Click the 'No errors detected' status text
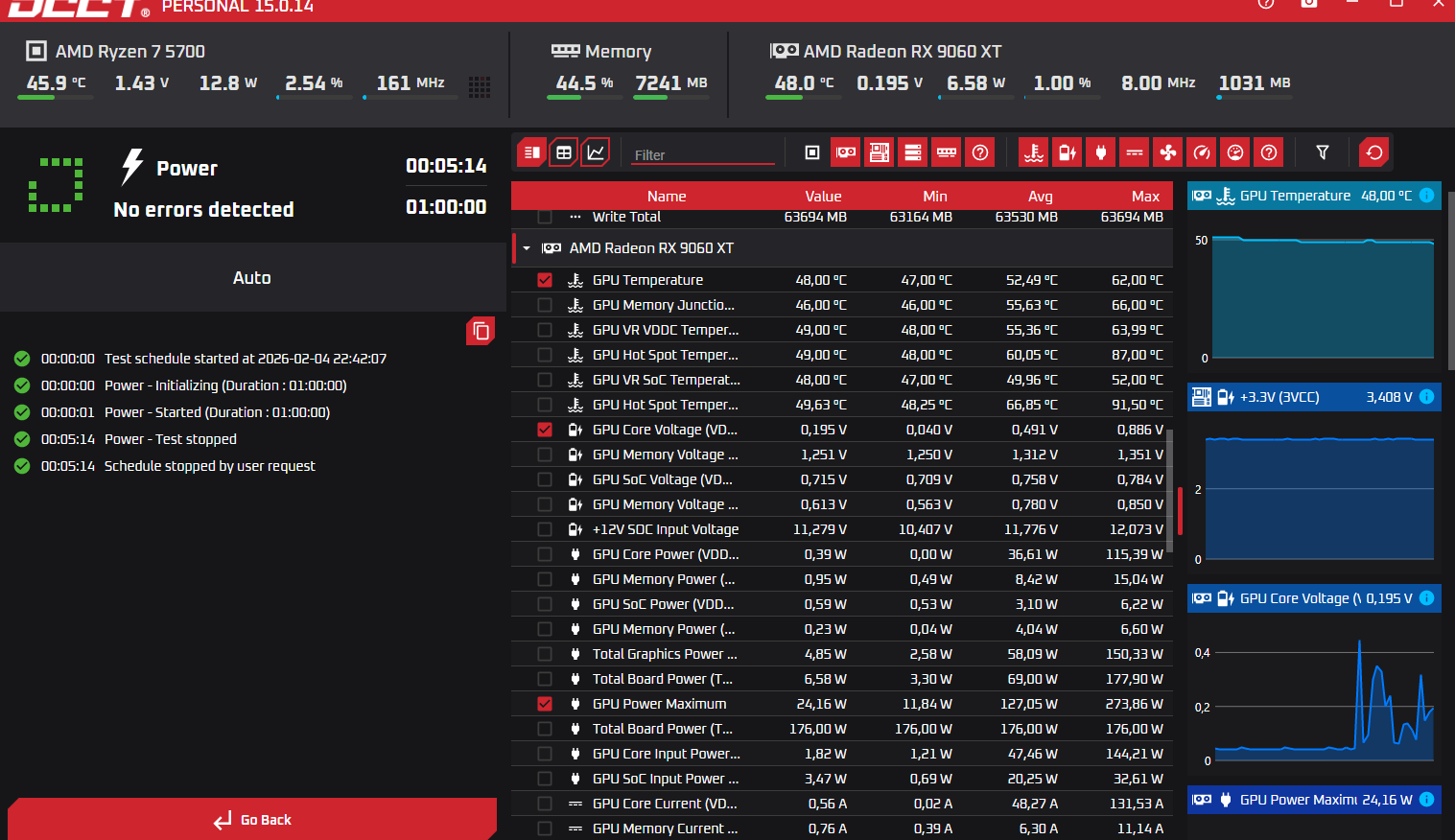The width and height of the screenshot is (1455, 840). (203, 209)
